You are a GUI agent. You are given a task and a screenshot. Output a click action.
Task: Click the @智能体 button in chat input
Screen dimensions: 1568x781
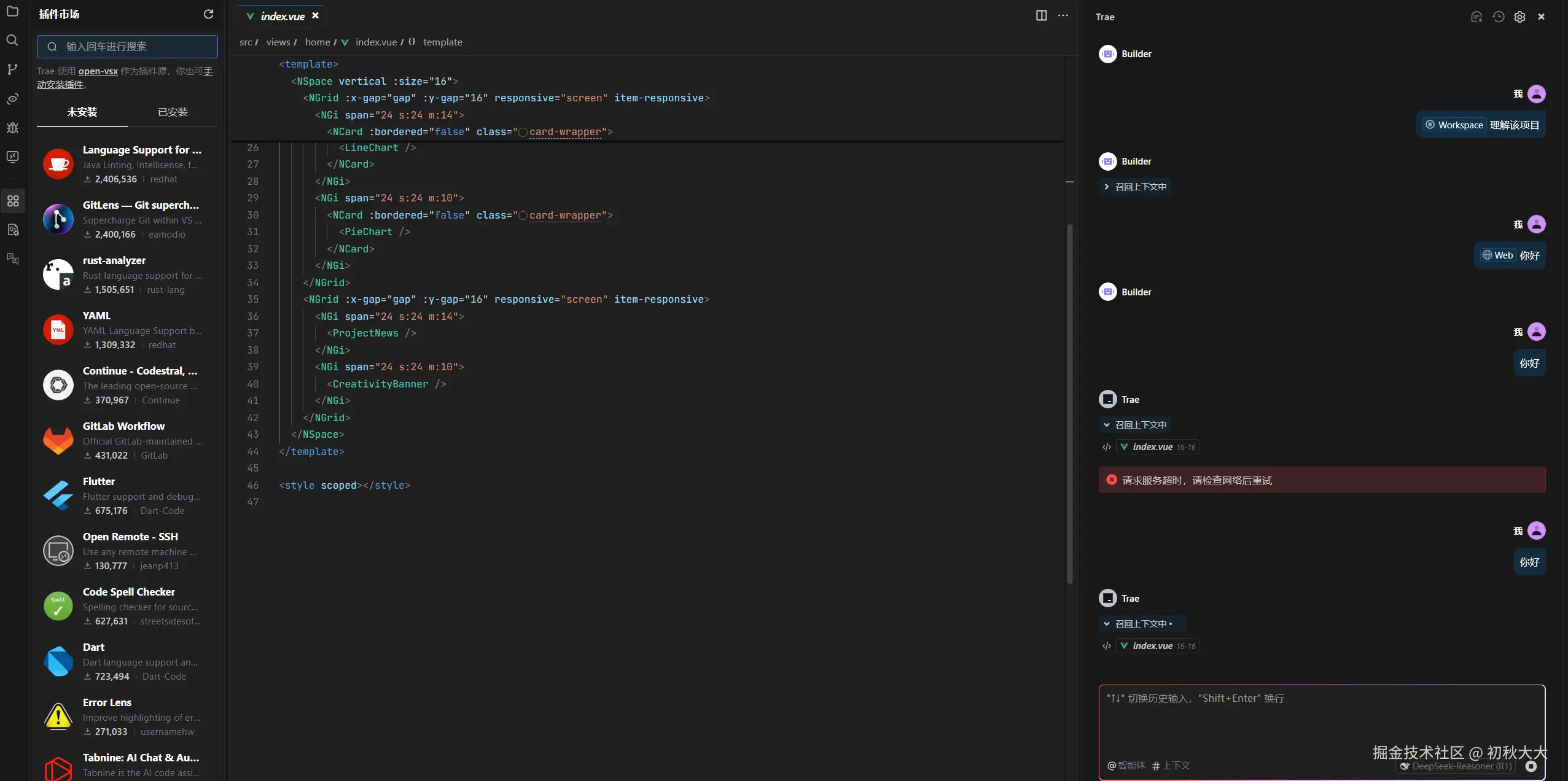1126,766
